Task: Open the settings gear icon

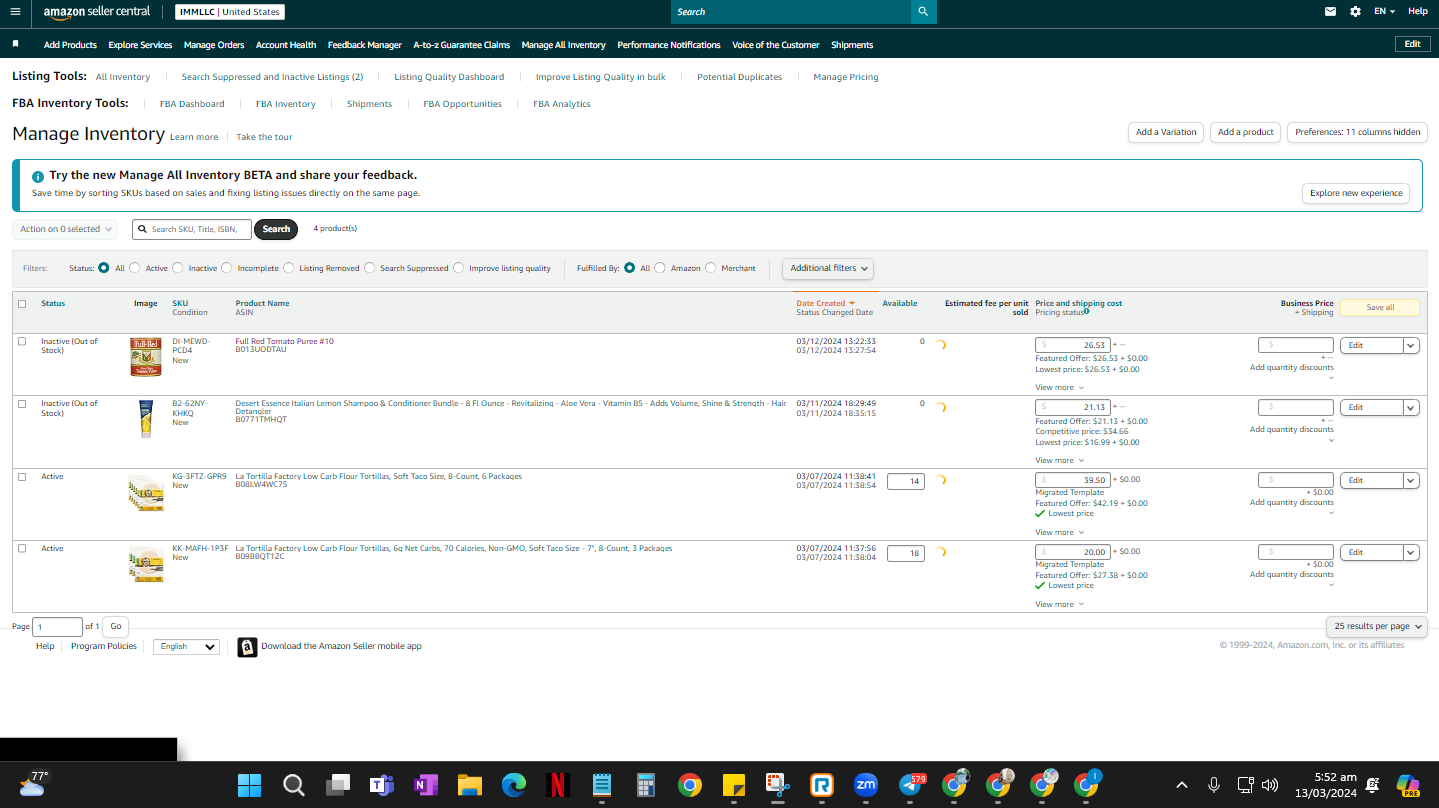Action: 1355,12
